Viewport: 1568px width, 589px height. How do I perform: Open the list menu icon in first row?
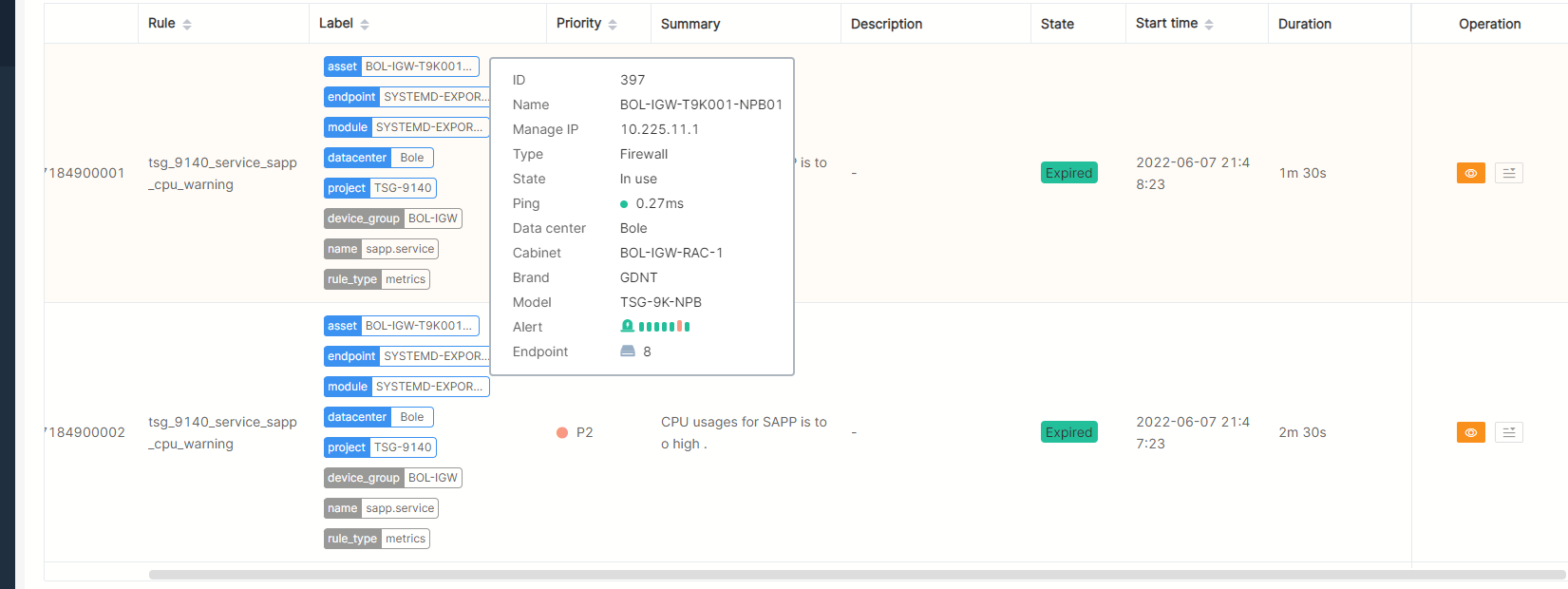point(1508,173)
